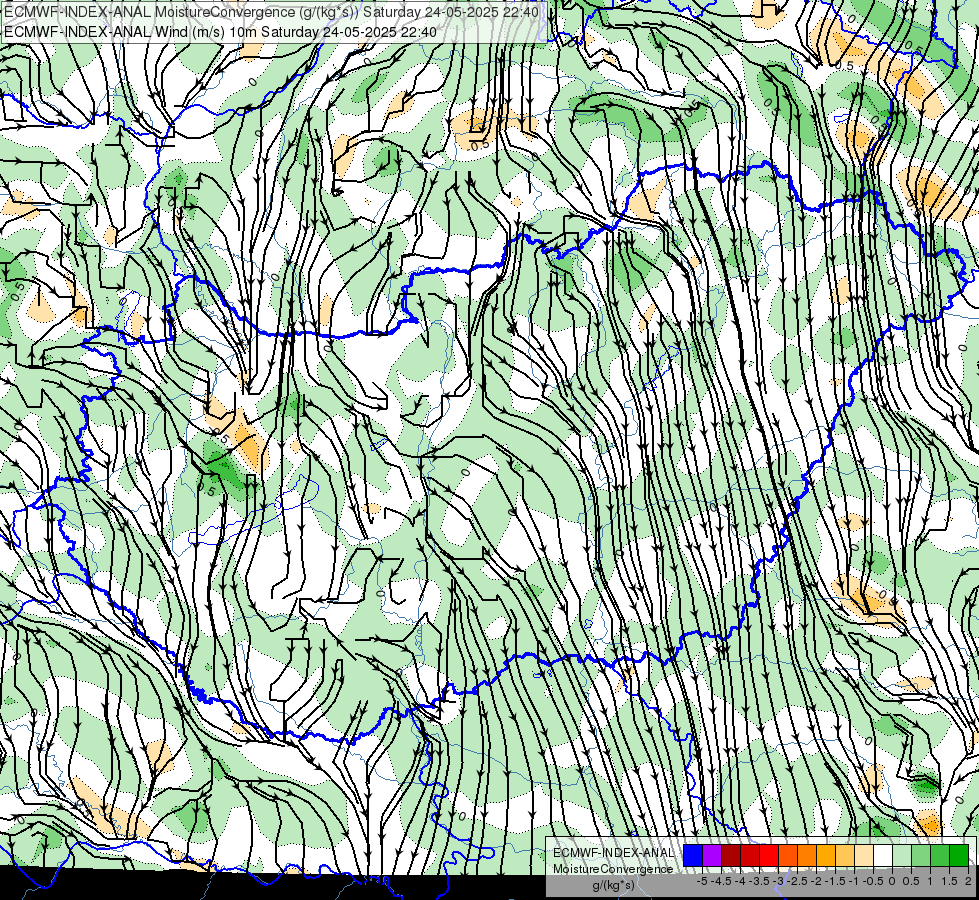
Task: Pick the light green swatch between 0.5 and 1
Action: (921, 856)
